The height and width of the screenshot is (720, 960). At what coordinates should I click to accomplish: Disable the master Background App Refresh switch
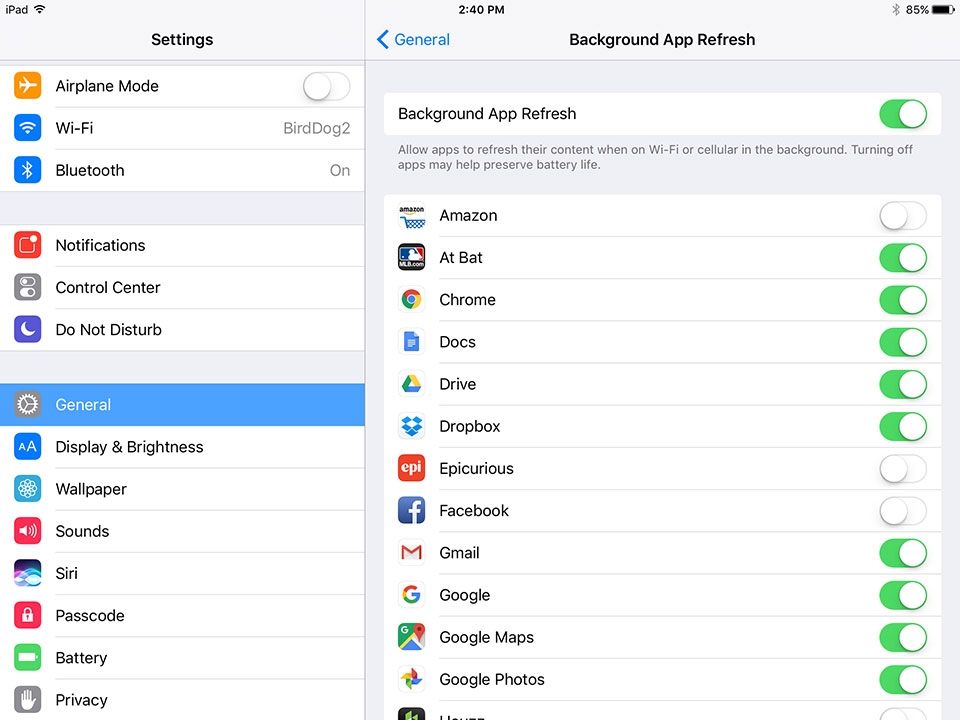point(903,114)
